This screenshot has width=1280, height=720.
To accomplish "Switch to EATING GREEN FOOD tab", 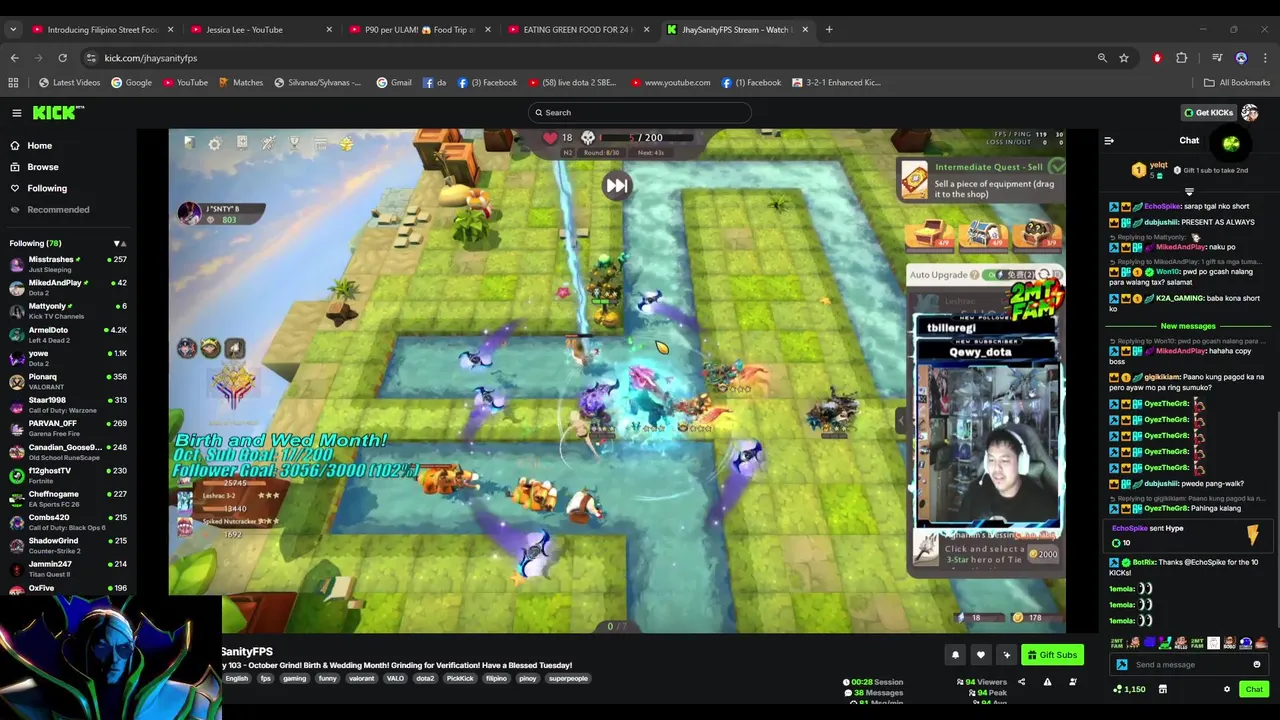I will click(x=580, y=30).
